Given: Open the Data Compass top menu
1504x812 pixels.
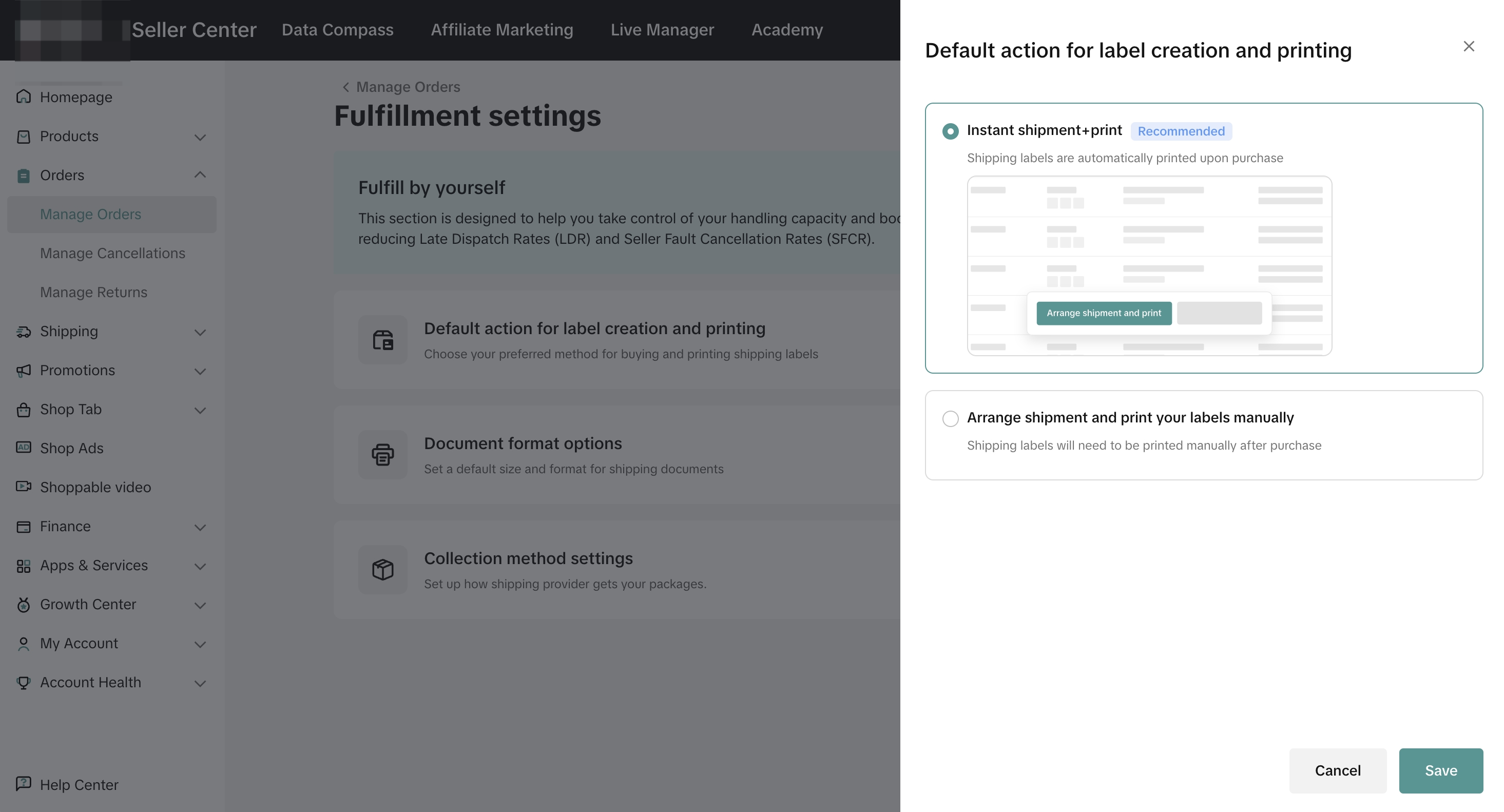Looking at the screenshot, I should click(x=337, y=30).
